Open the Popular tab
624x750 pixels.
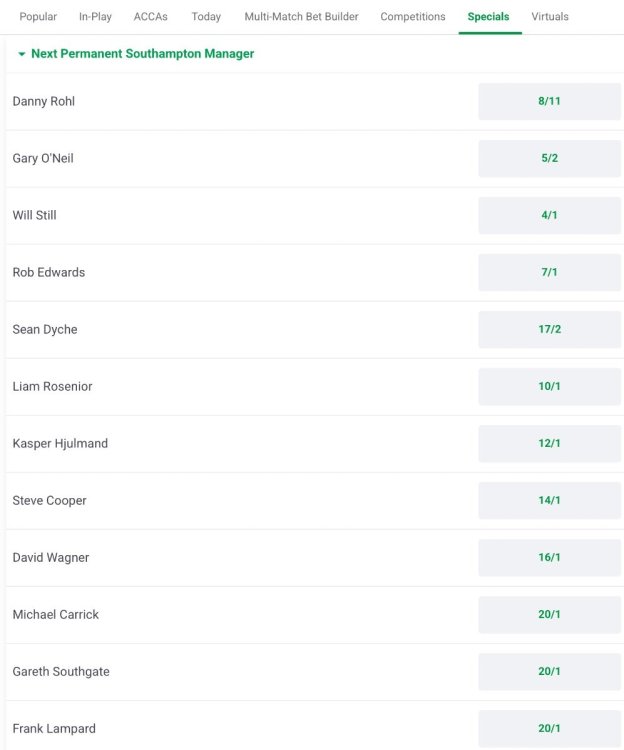coord(38,17)
